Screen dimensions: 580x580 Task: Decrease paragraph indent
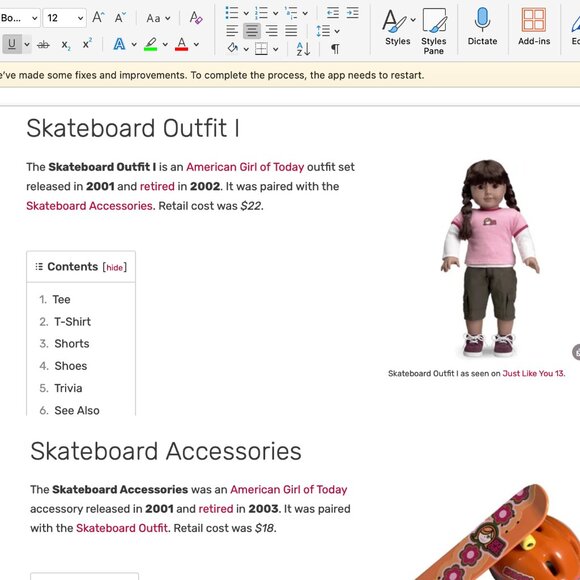click(333, 13)
